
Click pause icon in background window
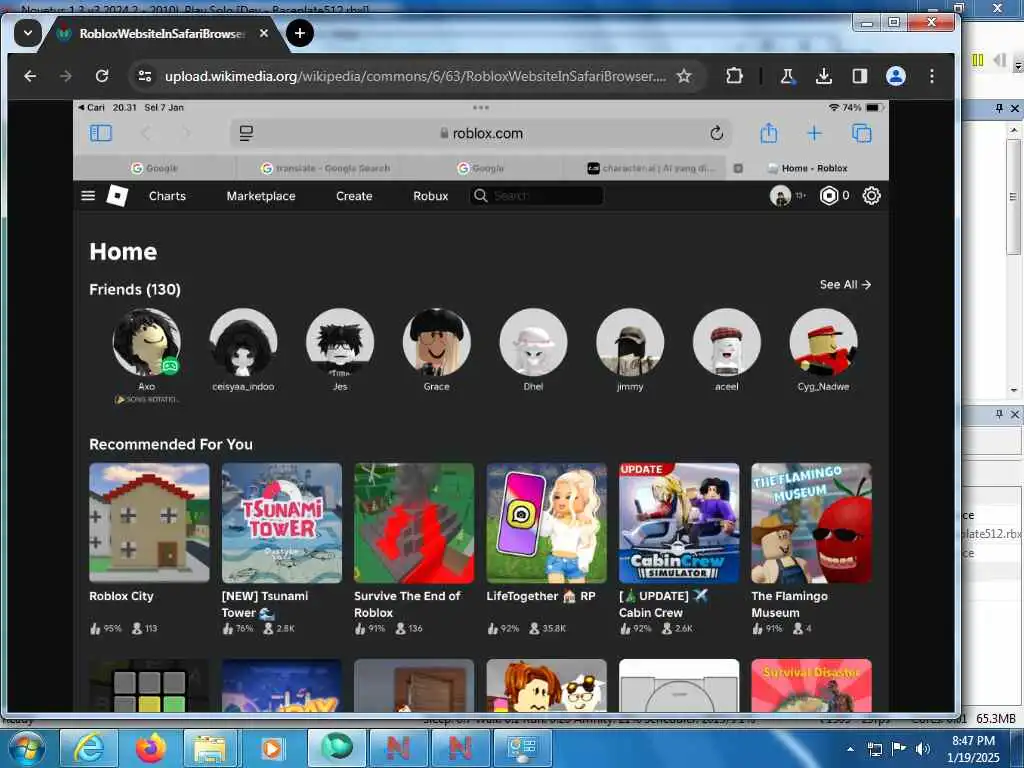[x=978, y=60]
